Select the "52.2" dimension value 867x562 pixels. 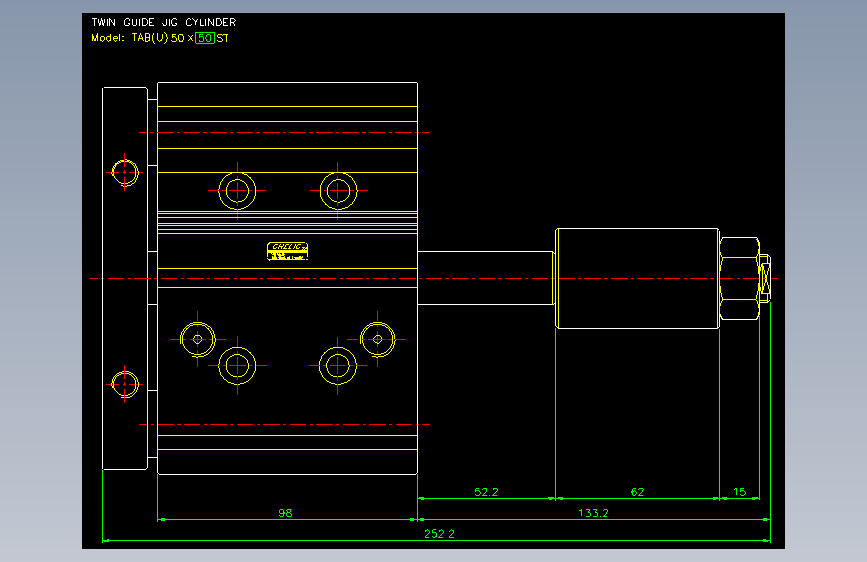pyautogui.click(x=486, y=492)
